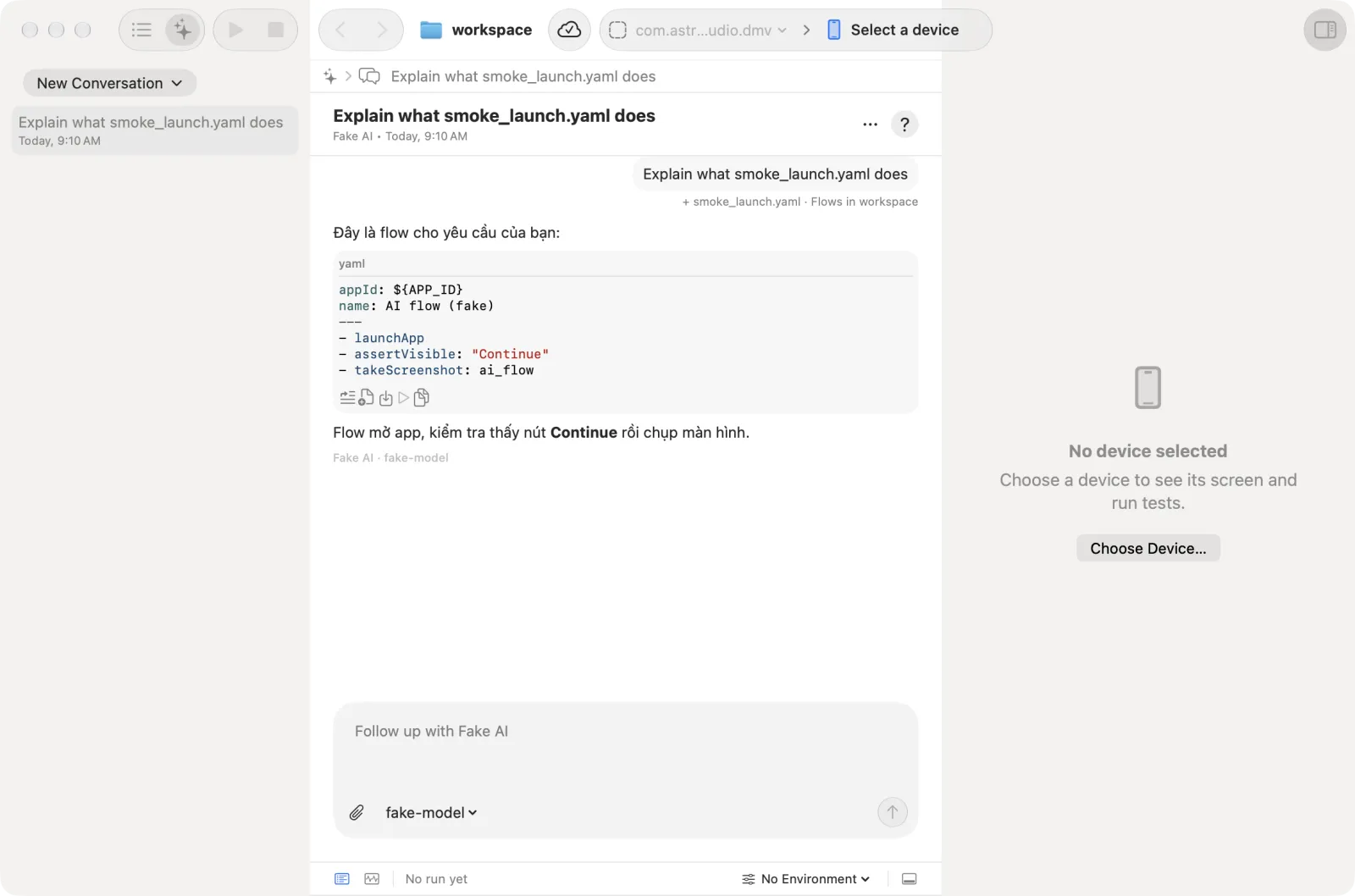Open the New Conversation dropdown
1355x896 pixels.
(x=109, y=83)
